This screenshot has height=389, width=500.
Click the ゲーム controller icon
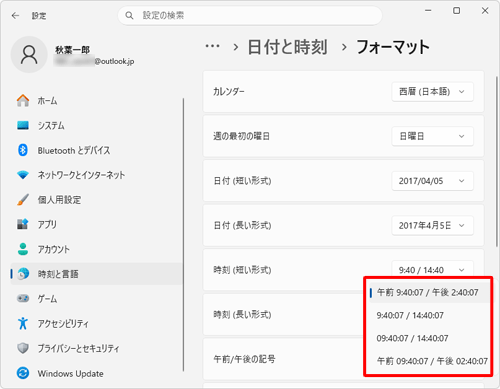(23, 298)
